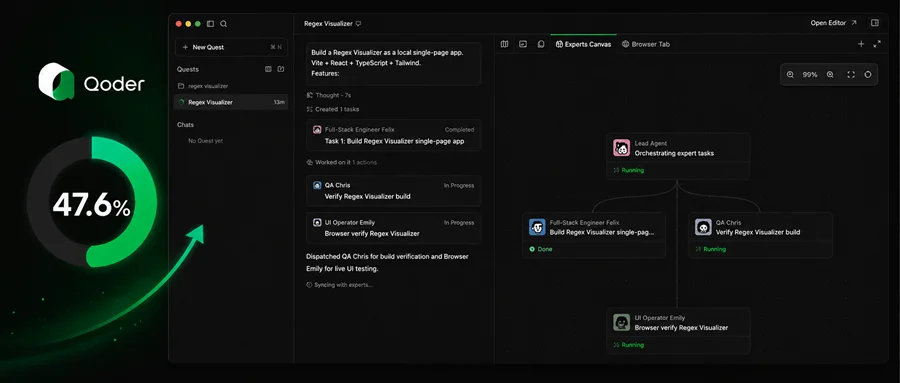Click the reset canvas view icon
The width and height of the screenshot is (900, 383).
tap(868, 75)
